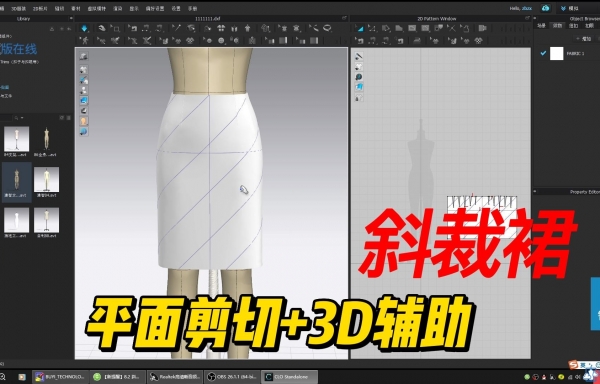Click the top icon of 3D view side toolbar
Image resolution: width=600 pixels, height=384 pixels.
coord(84,57)
